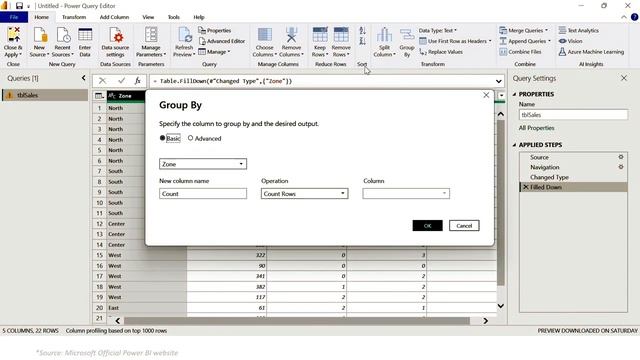
Task: Switch to the Help tab
Action: point(199,17)
